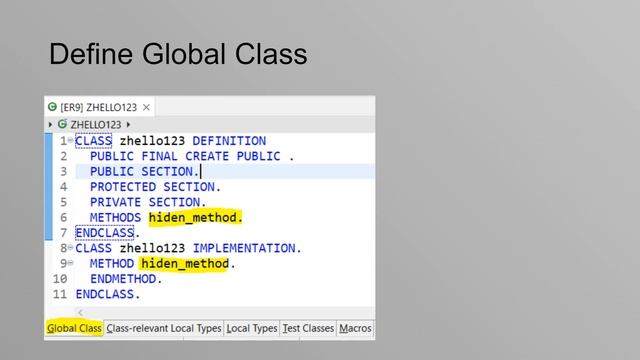The image size is (640, 360).
Task: Open the Class-relevant Local Types tab
Action: click(164, 328)
